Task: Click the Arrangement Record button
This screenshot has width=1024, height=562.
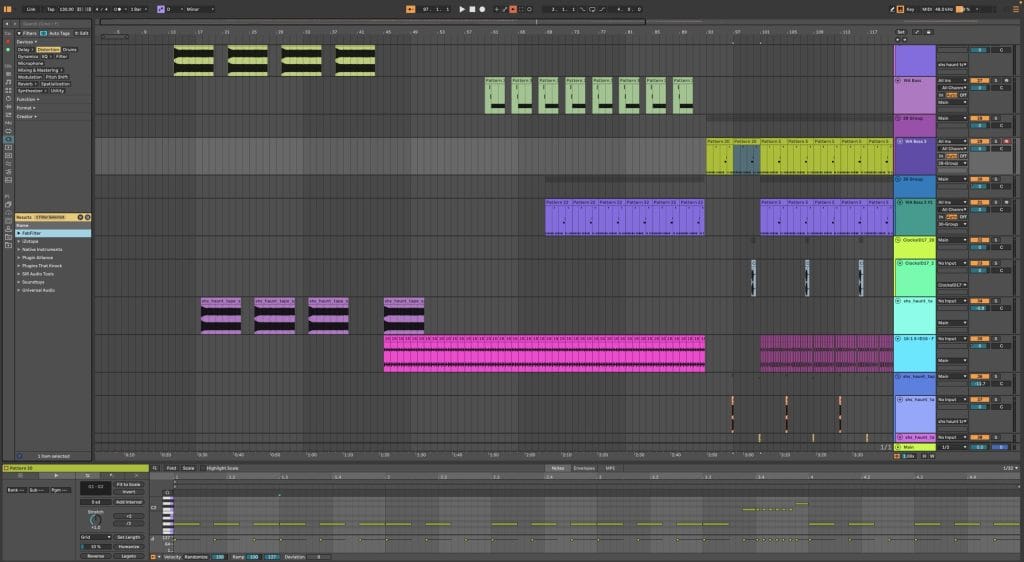Action: click(482, 9)
